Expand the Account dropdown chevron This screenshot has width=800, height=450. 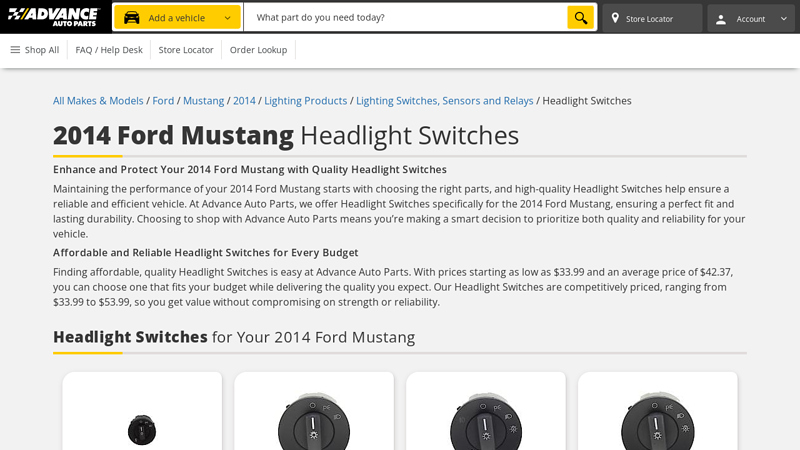pyautogui.click(x=784, y=19)
